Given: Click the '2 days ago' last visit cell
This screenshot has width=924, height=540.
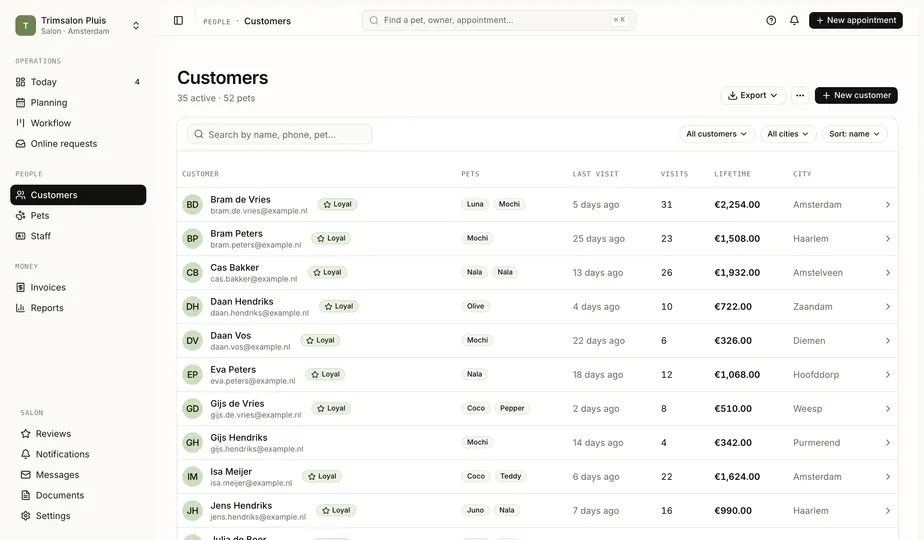Looking at the screenshot, I should pyautogui.click(x=596, y=409).
